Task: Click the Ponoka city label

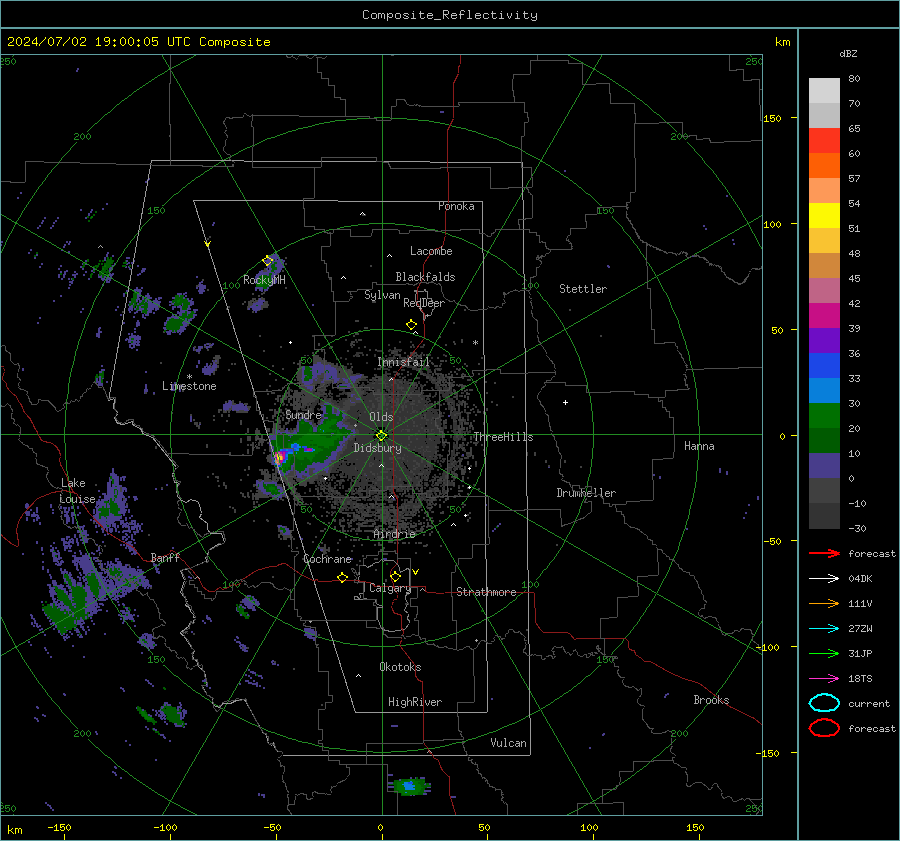Action: [456, 206]
